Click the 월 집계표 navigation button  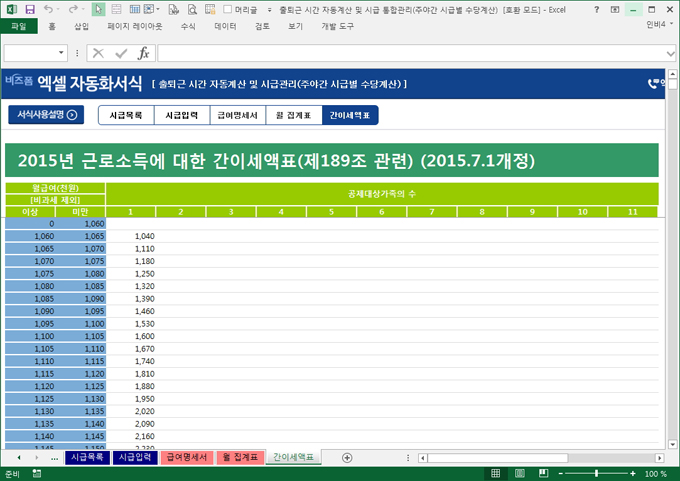(293, 116)
